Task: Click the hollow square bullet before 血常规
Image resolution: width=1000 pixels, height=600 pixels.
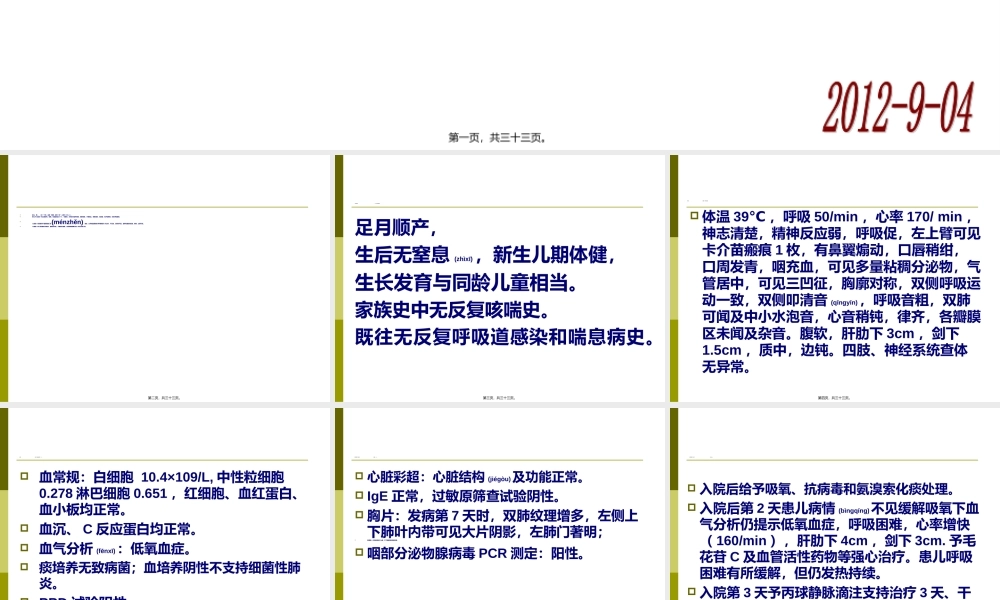Action: (22, 478)
